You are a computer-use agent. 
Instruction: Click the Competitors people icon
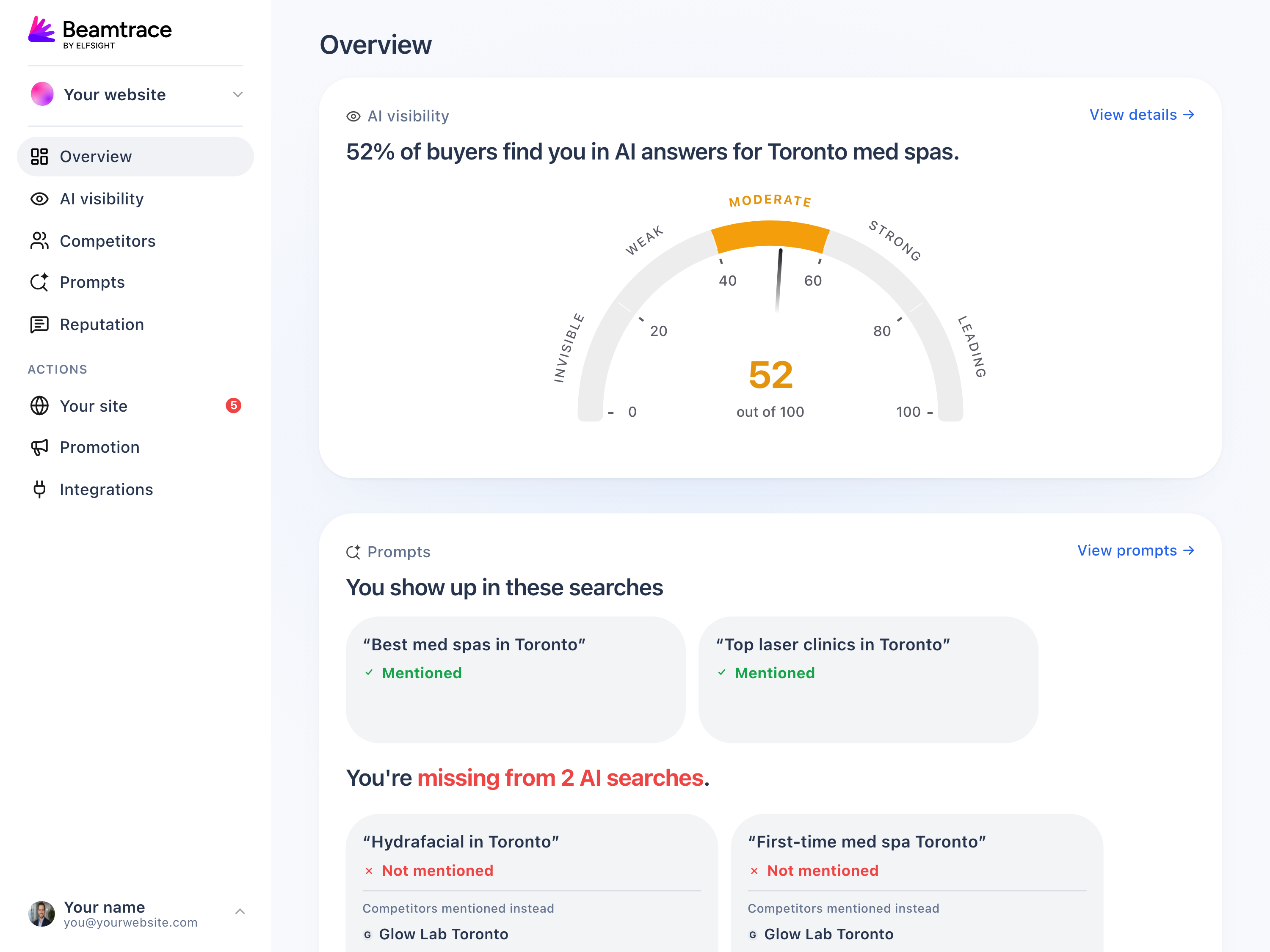click(39, 241)
